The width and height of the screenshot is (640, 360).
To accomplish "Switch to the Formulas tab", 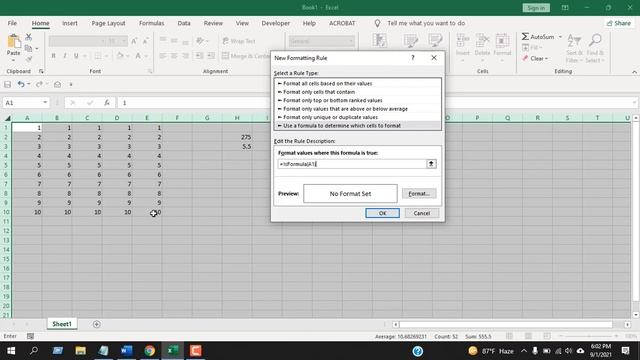I will pyautogui.click(x=151, y=23).
